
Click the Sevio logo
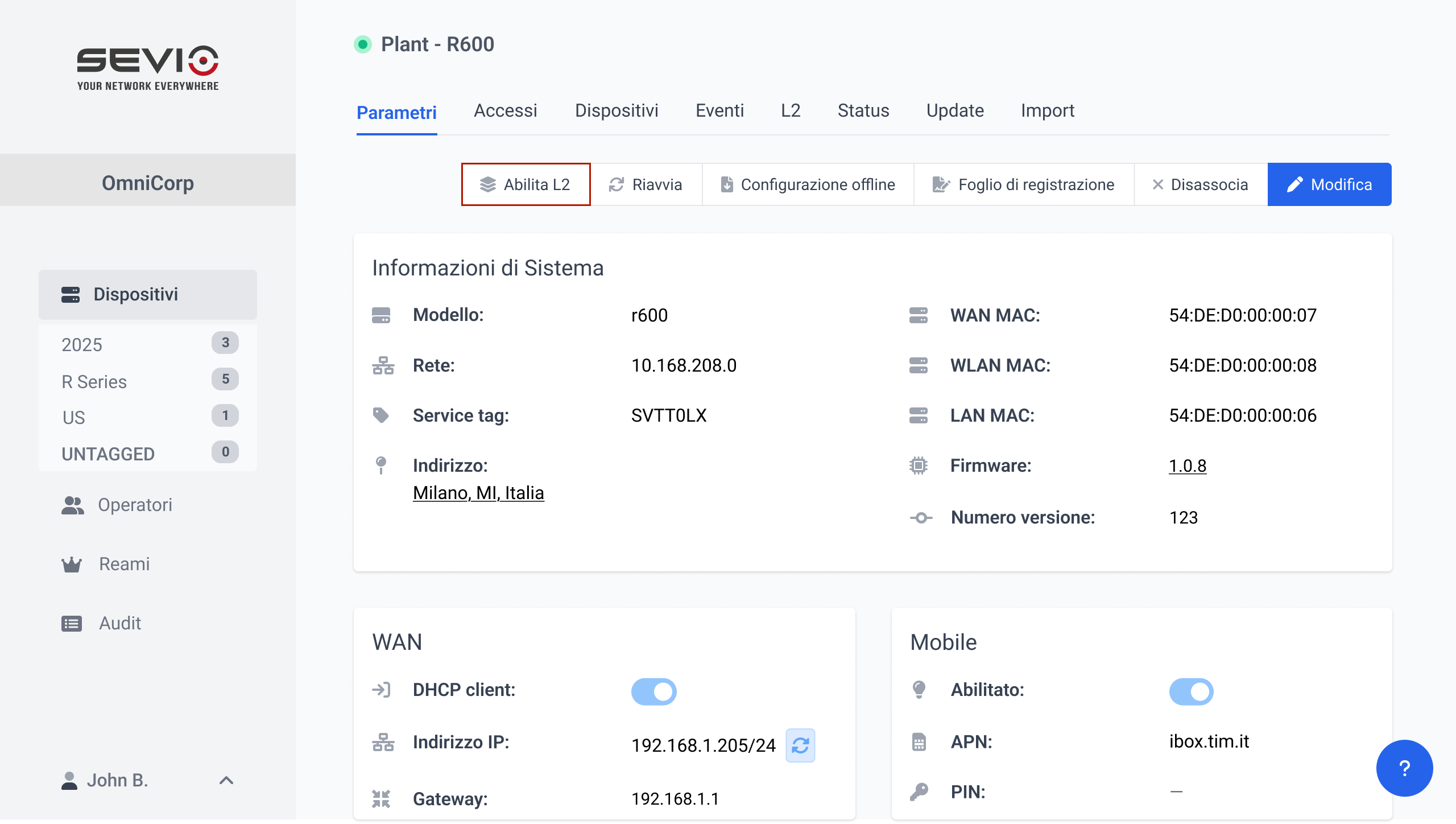coord(148,67)
